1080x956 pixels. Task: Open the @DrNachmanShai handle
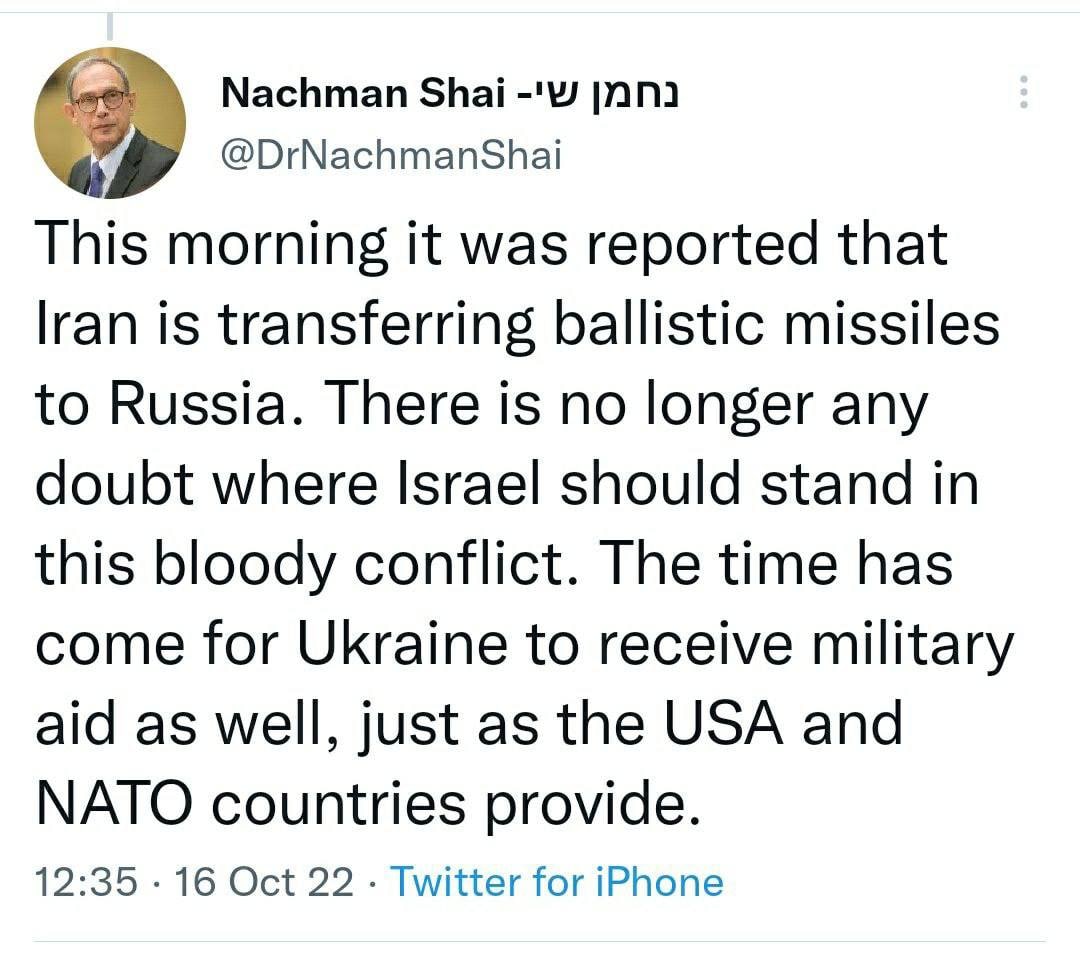pyautogui.click(x=390, y=155)
